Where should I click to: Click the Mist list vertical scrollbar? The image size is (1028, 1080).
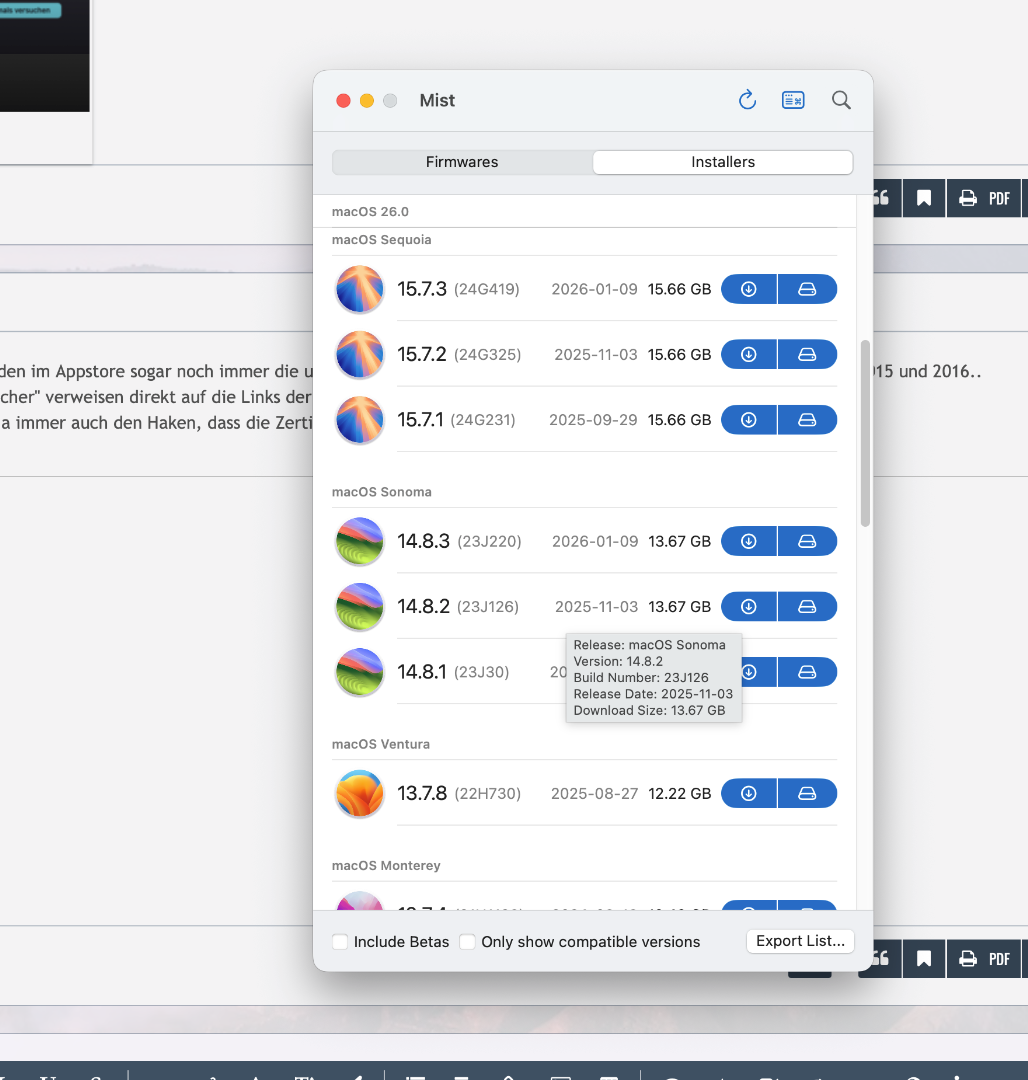coord(866,434)
